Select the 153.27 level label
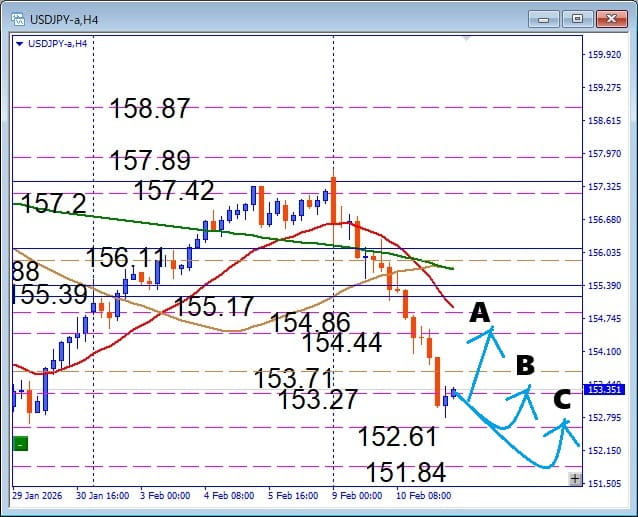 tap(318, 399)
